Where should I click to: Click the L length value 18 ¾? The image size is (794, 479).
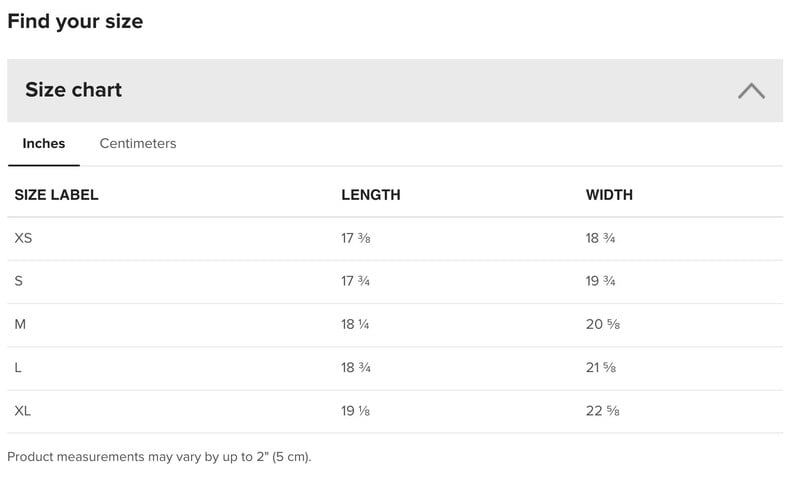[x=355, y=368]
